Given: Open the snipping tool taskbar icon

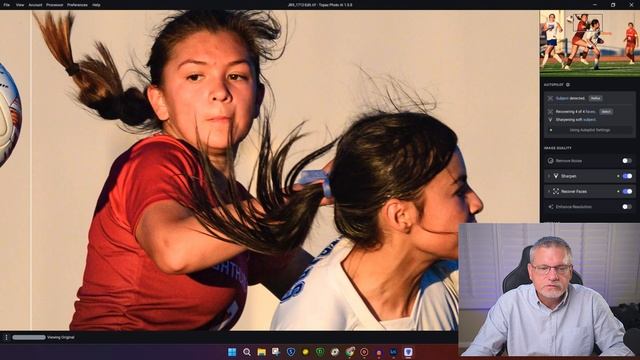Looking at the screenshot, I should (276, 352).
